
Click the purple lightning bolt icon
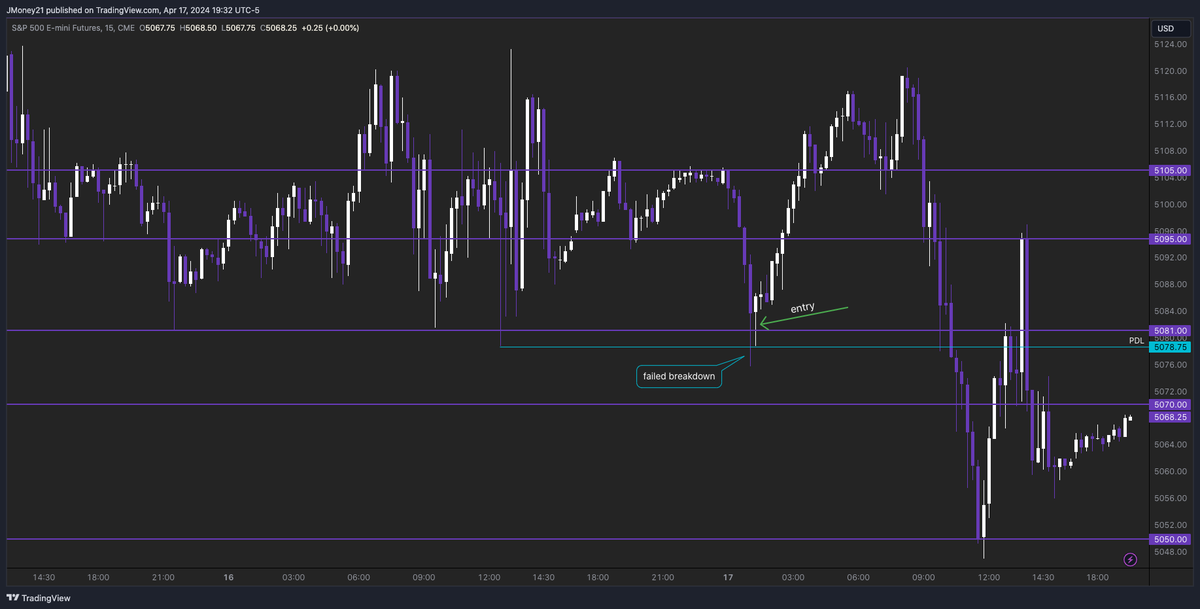pos(1131,559)
